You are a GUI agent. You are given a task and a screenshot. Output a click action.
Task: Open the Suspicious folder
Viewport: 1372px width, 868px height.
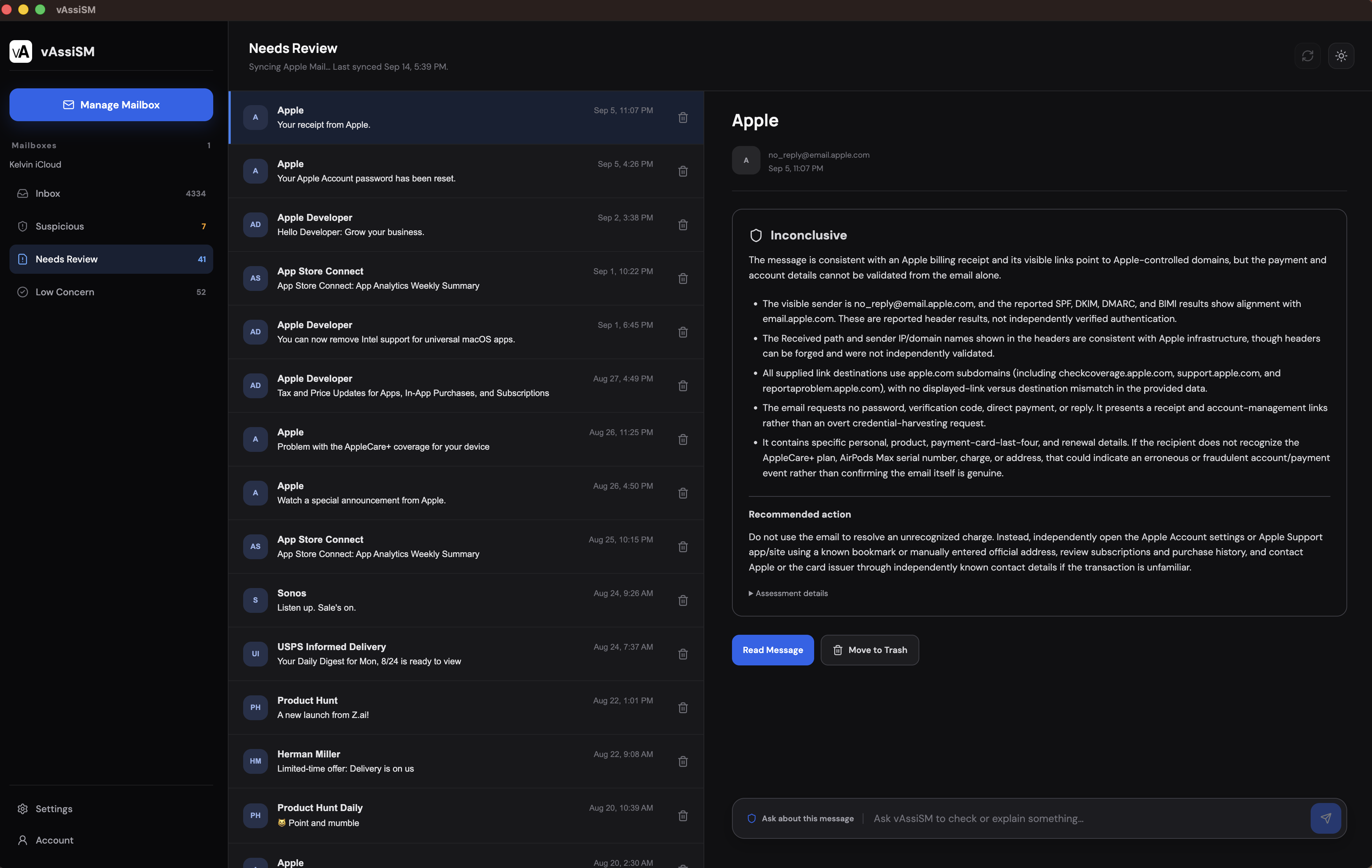111,226
